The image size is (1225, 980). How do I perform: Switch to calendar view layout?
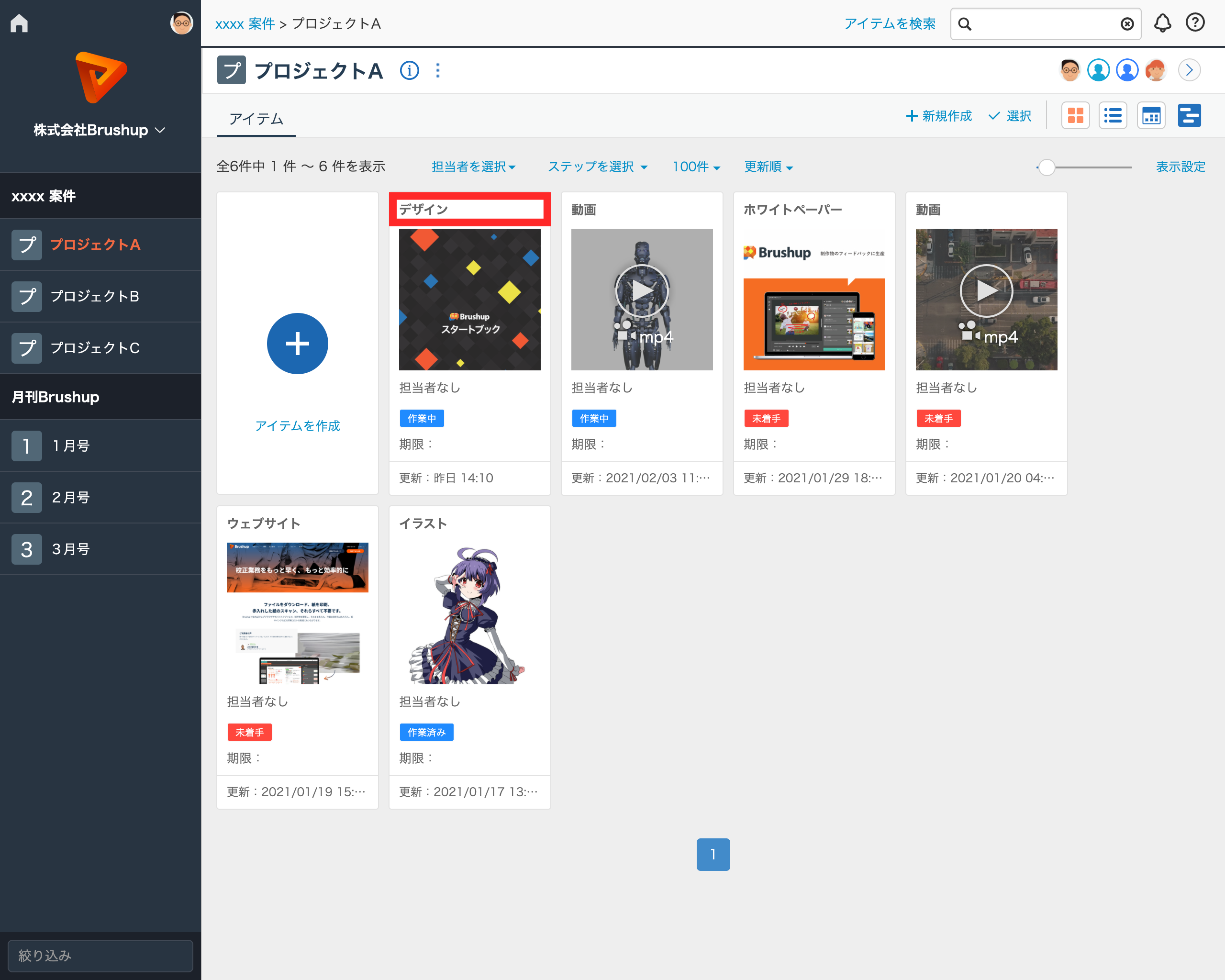click(1150, 116)
